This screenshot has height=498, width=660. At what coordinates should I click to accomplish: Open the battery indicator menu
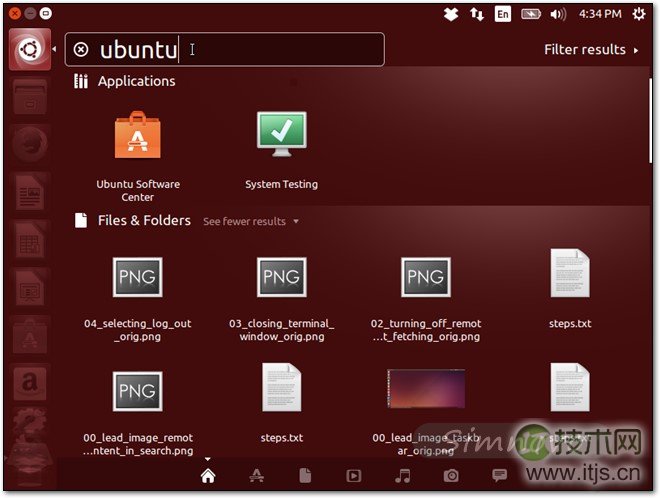tap(531, 14)
